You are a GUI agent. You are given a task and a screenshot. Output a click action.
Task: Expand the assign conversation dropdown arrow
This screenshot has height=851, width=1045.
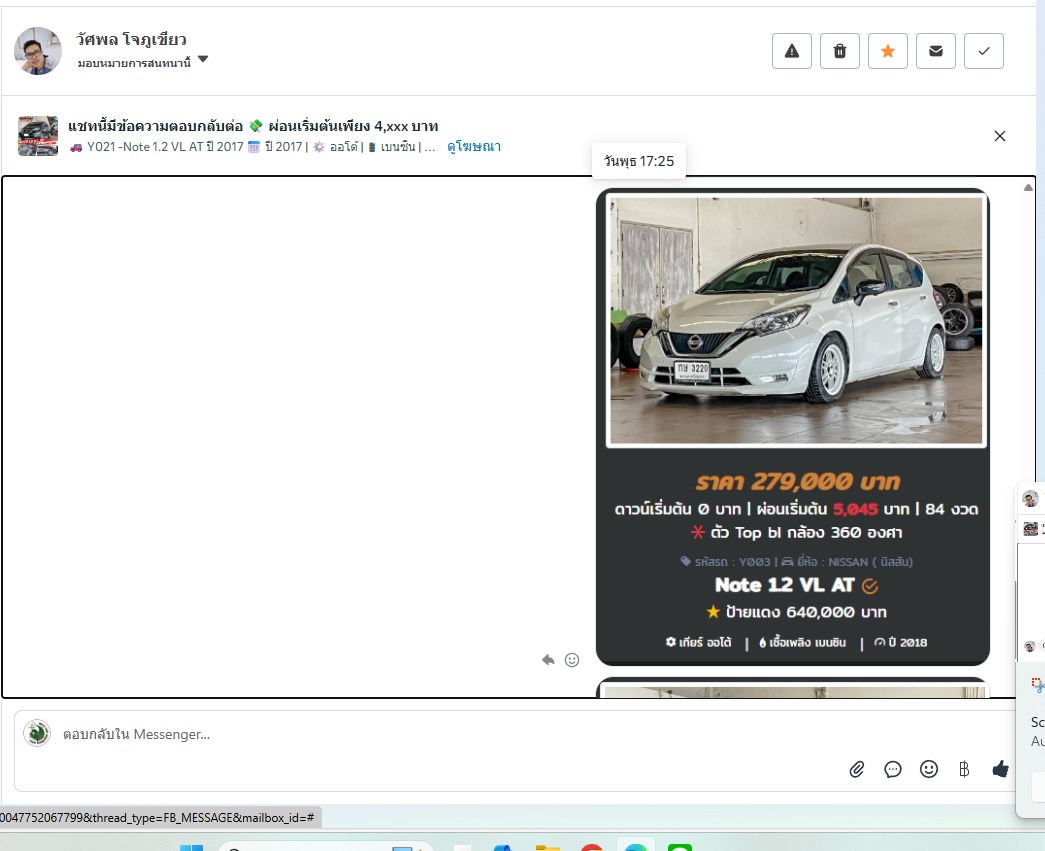pyautogui.click(x=203, y=60)
